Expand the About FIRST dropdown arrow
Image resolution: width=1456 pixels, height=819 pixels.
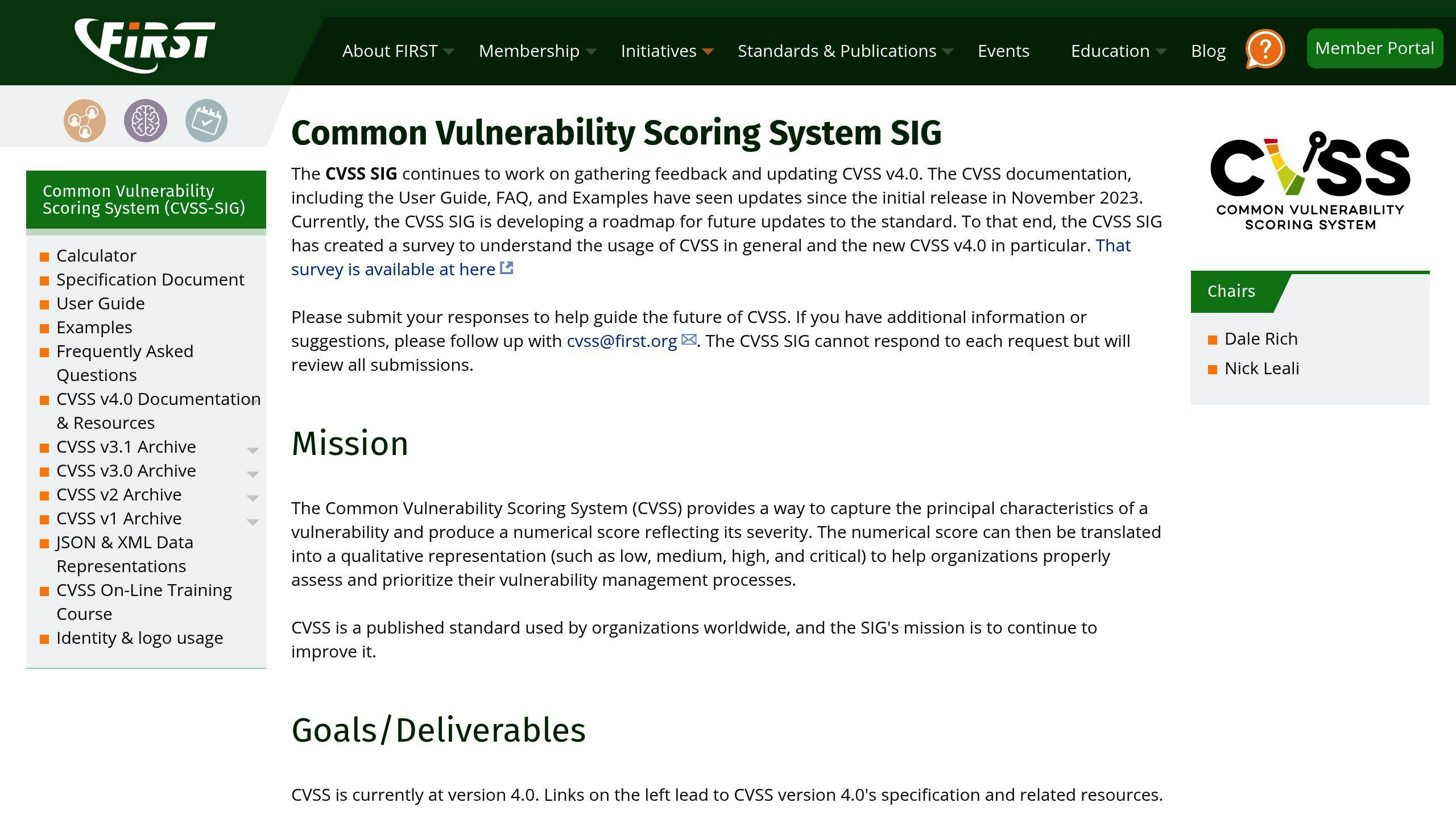[x=449, y=52]
